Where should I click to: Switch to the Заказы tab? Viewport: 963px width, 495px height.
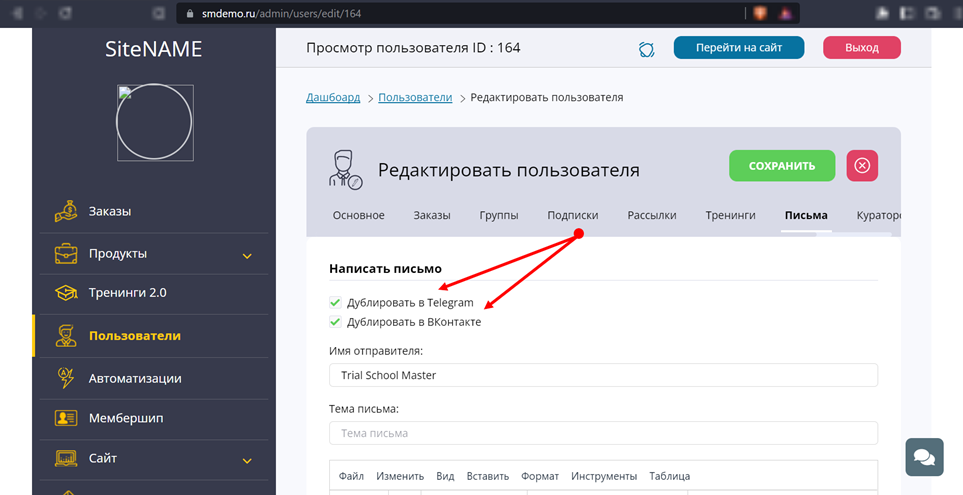coord(432,216)
